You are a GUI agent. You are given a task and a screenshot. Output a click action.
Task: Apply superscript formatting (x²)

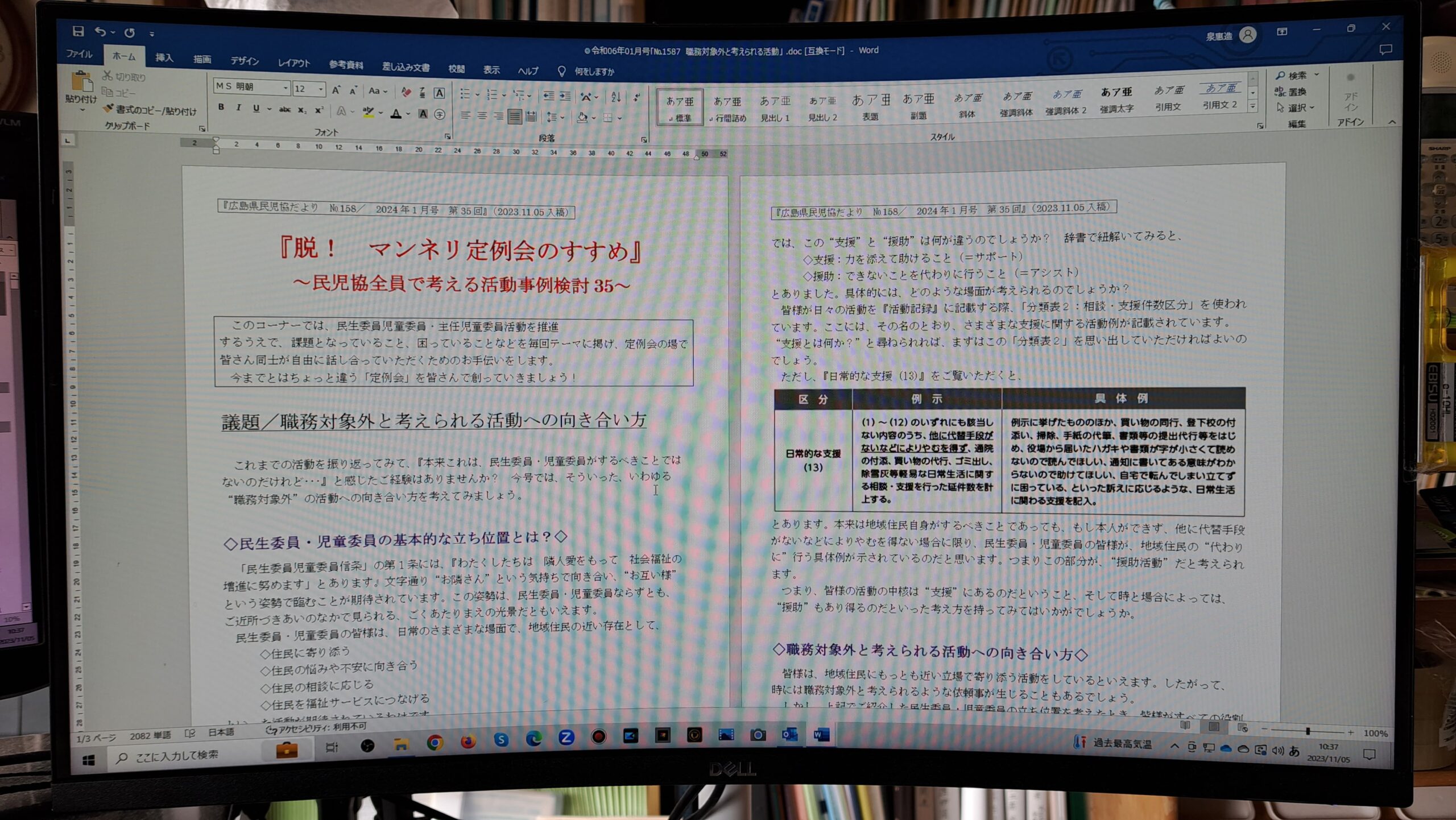coord(319,110)
